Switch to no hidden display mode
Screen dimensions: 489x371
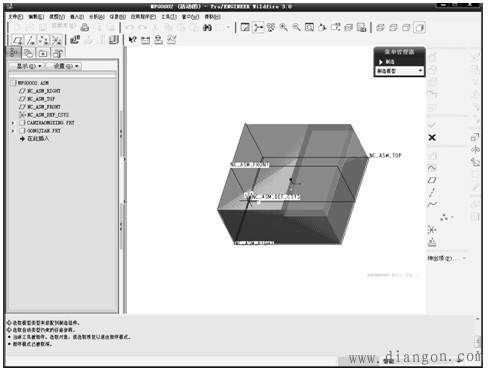pyautogui.click(x=406, y=27)
